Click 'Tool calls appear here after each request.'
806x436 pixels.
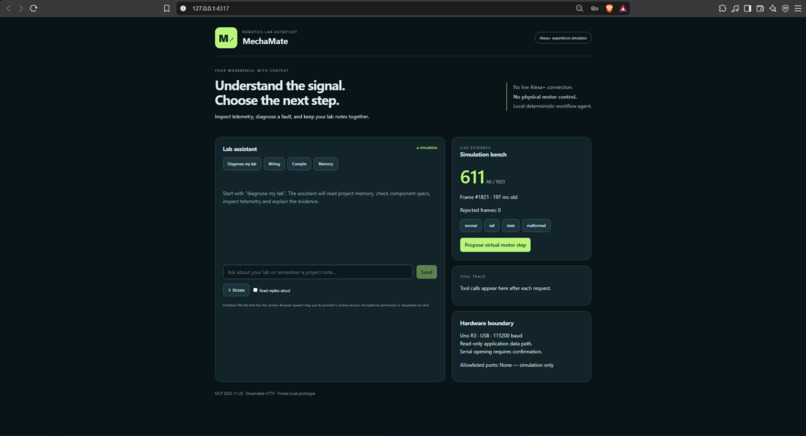click(505, 288)
